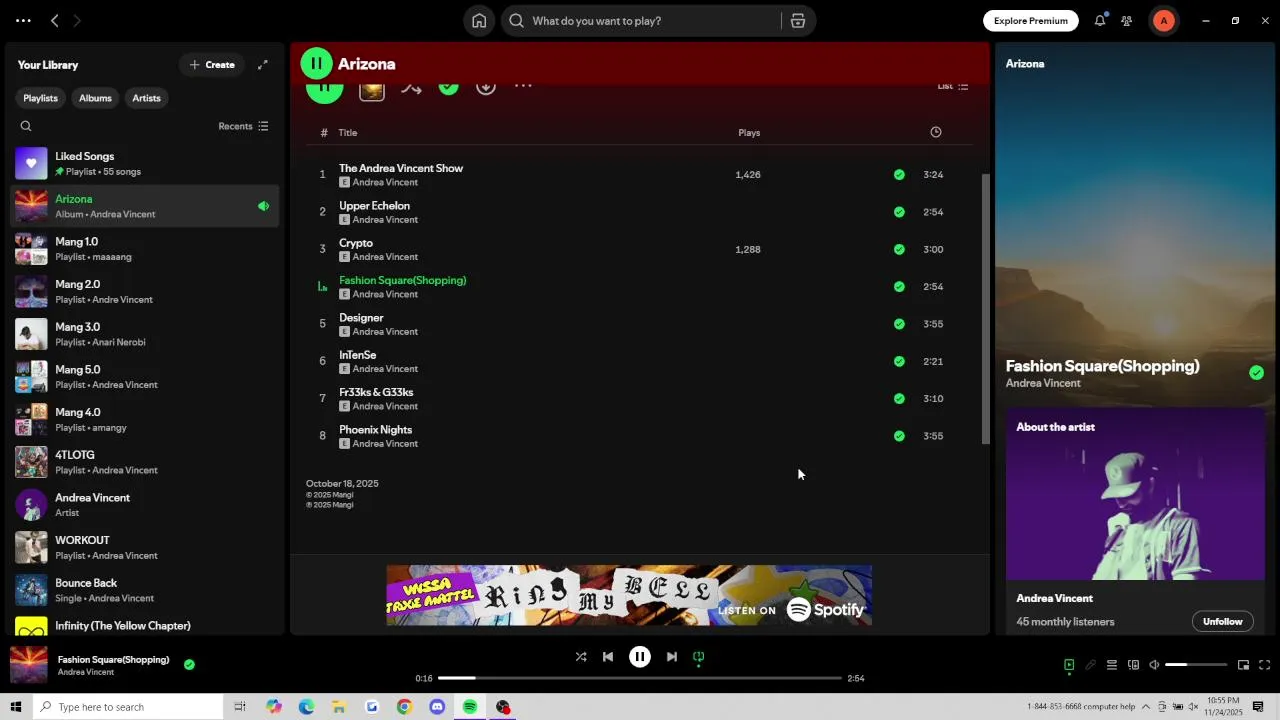Toggle saved check for Upper Echelon
The height and width of the screenshot is (720, 1280).
899,212
